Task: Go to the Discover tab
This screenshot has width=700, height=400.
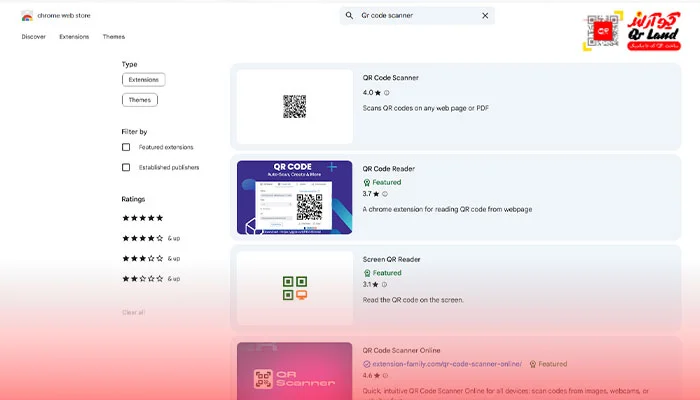Action: click(x=33, y=37)
